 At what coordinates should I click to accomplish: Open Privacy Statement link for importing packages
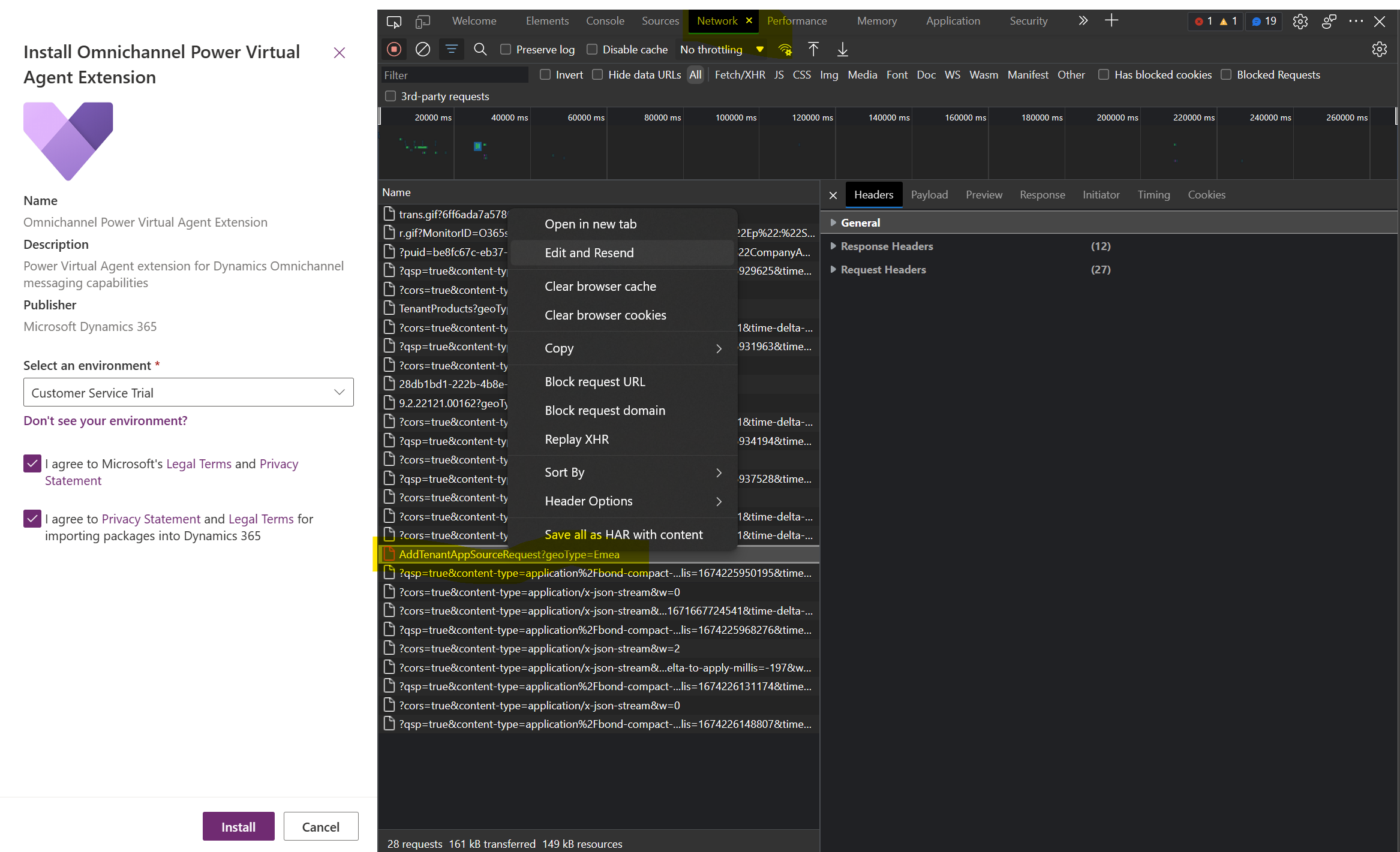[x=151, y=519]
